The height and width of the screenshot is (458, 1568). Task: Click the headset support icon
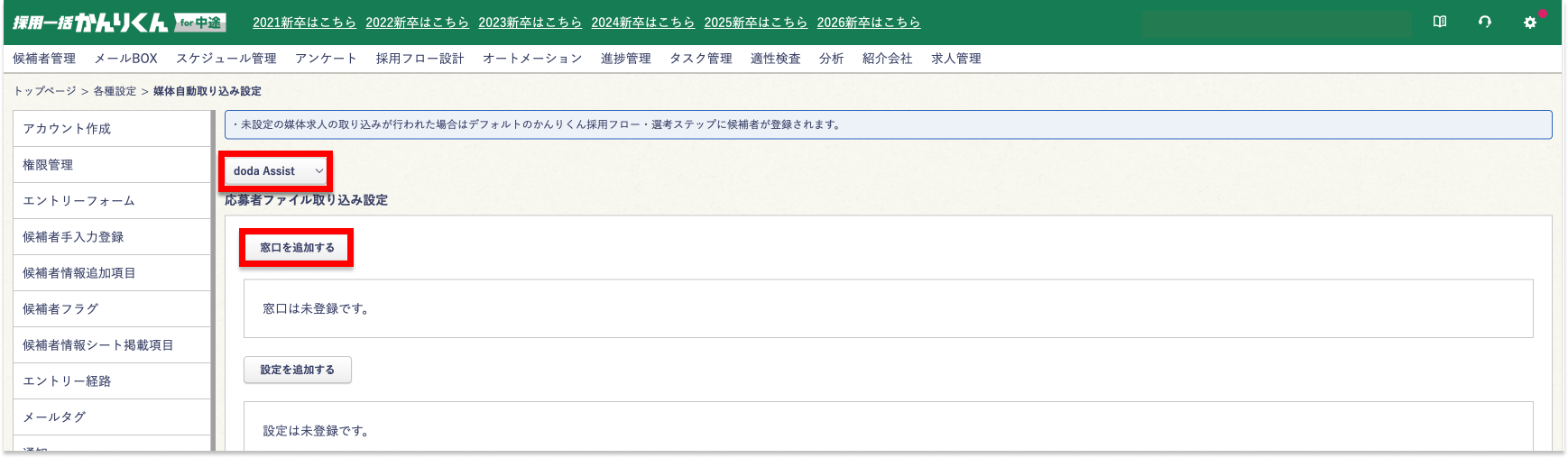point(1485,22)
